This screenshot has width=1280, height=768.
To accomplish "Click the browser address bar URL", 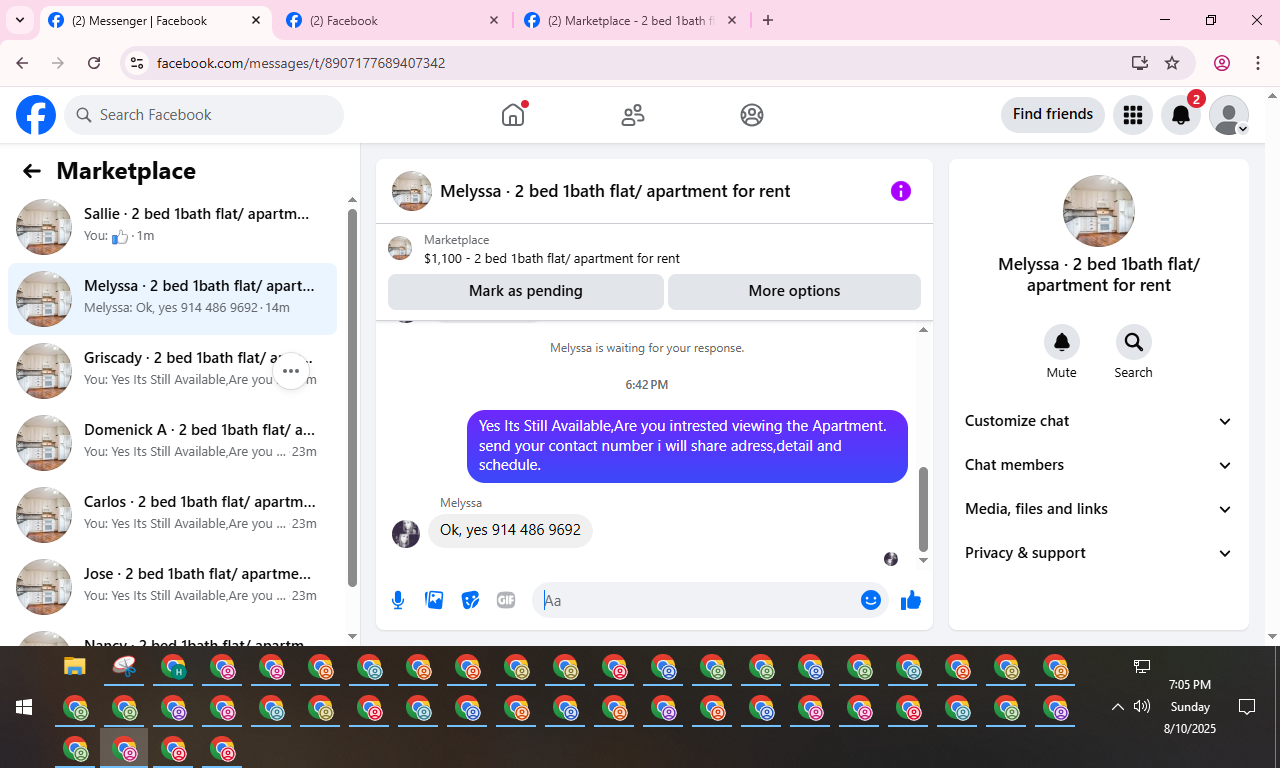I will (x=301, y=63).
